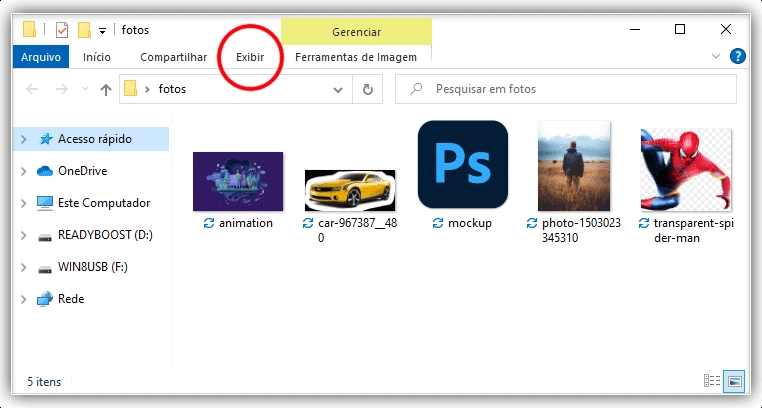The image size is (762, 408).
Task: Minimize the fotos window
Action: 635,30
